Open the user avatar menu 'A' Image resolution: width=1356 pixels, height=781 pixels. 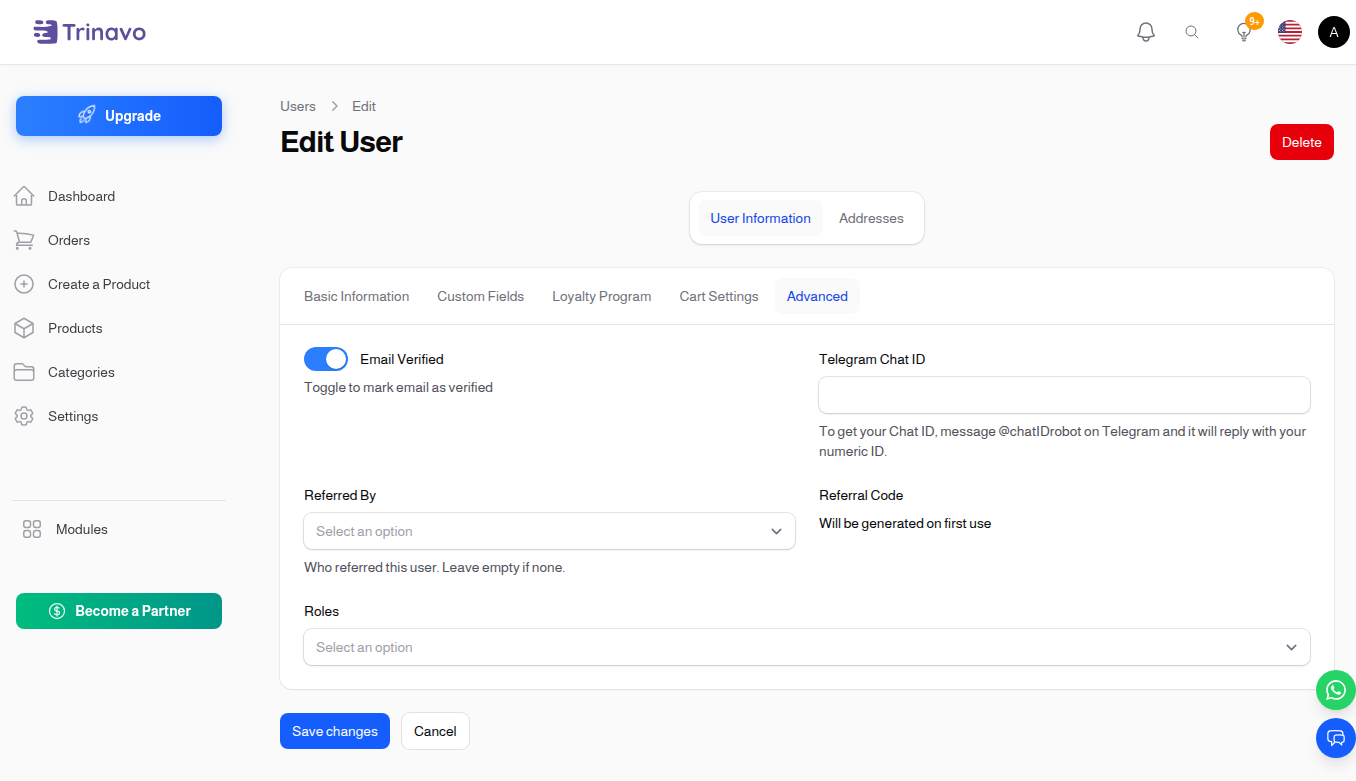pyautogui.click(x=1334, y=32)
